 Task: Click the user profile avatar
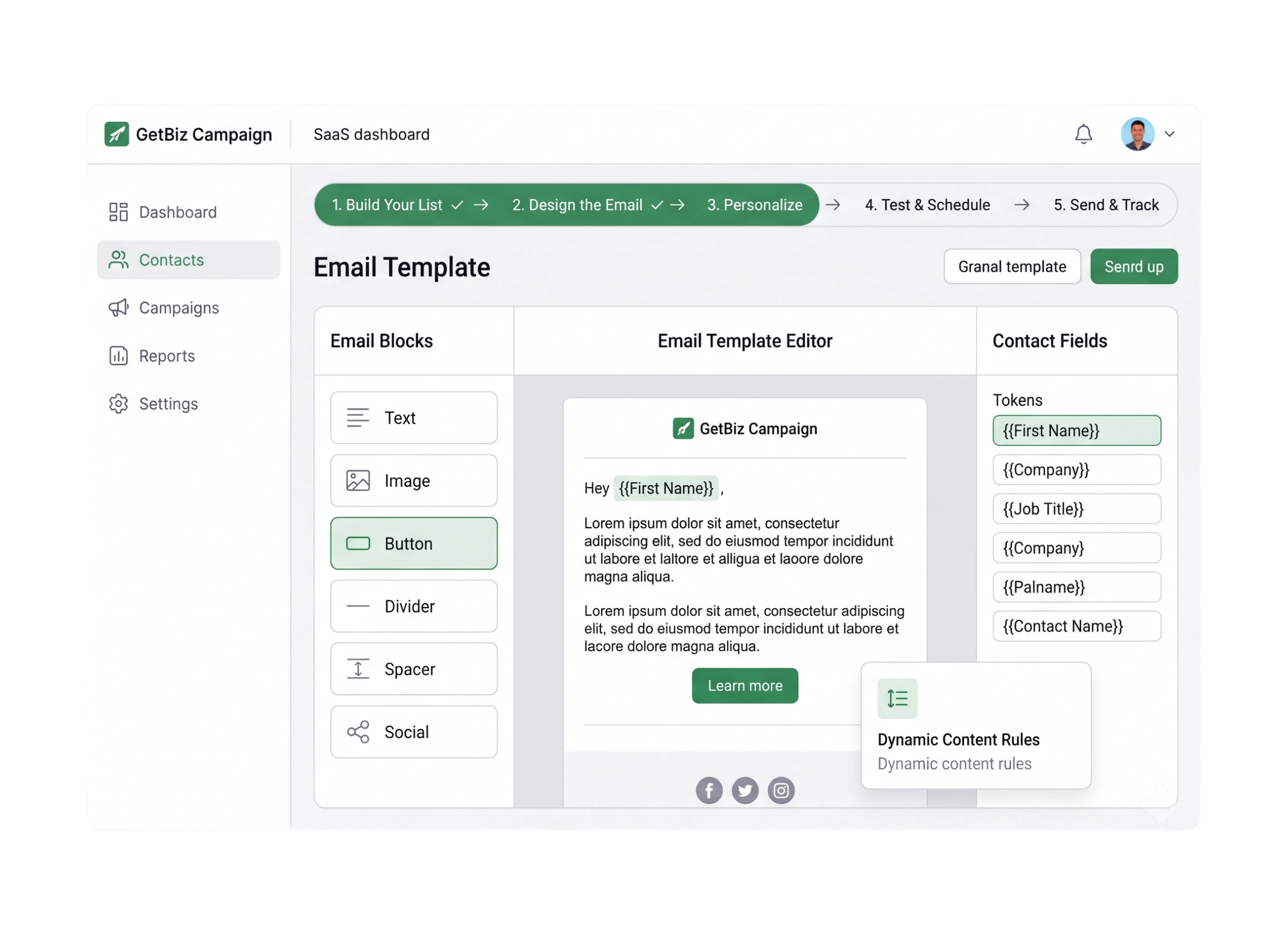1137,134
